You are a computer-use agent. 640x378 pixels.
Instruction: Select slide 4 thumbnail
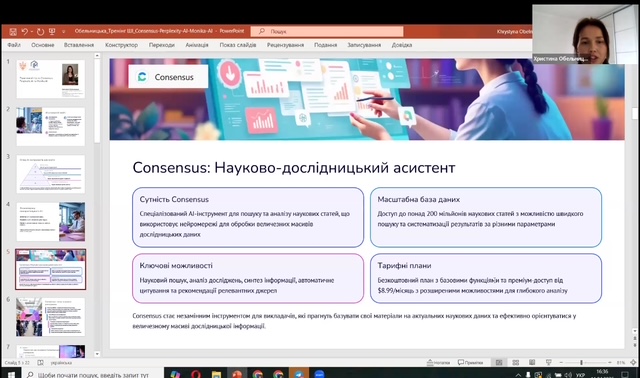pyautogui.click(x=51, y=222)
